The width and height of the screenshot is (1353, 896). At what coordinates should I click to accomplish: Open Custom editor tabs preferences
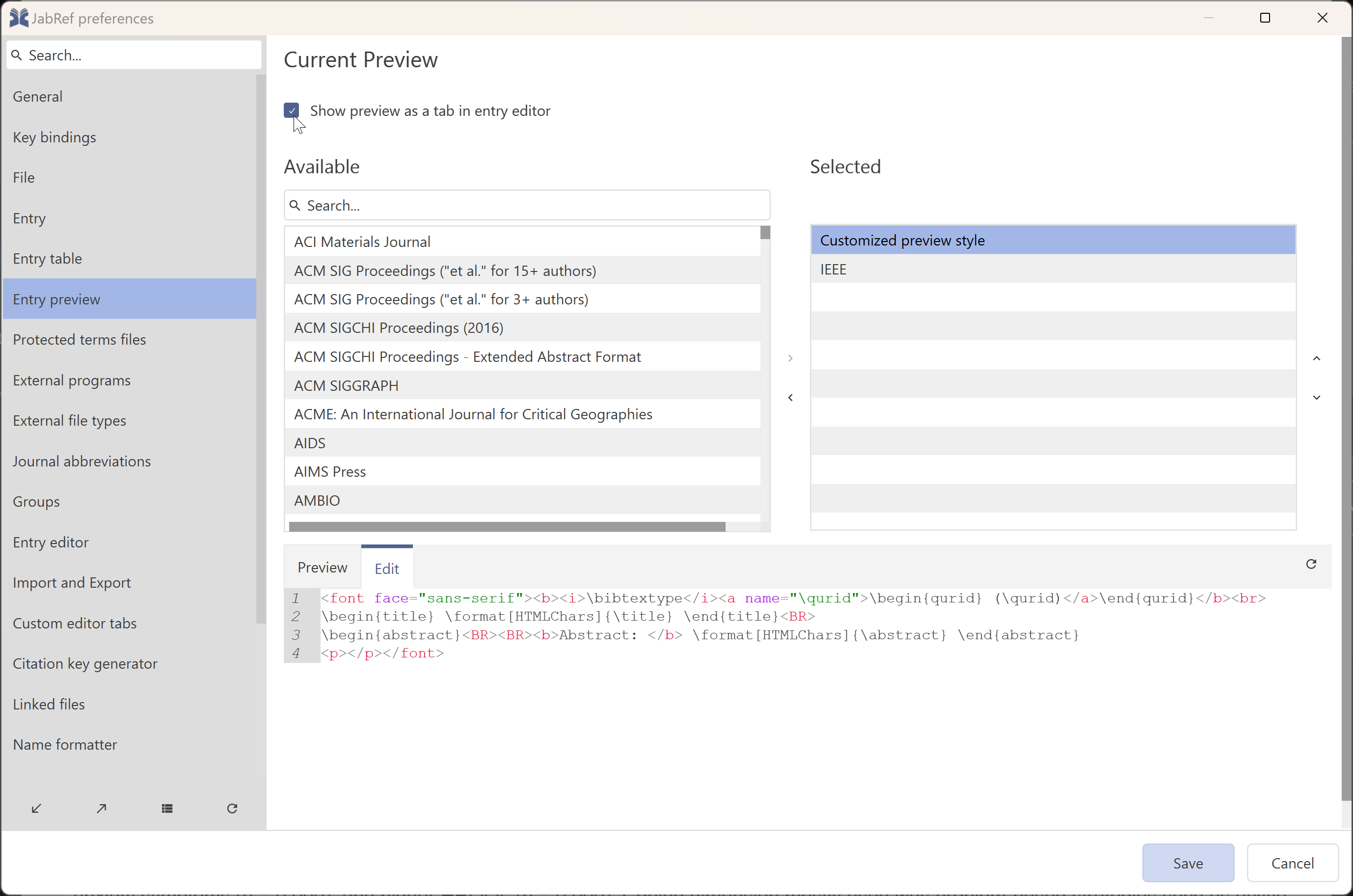coord(130,624)
